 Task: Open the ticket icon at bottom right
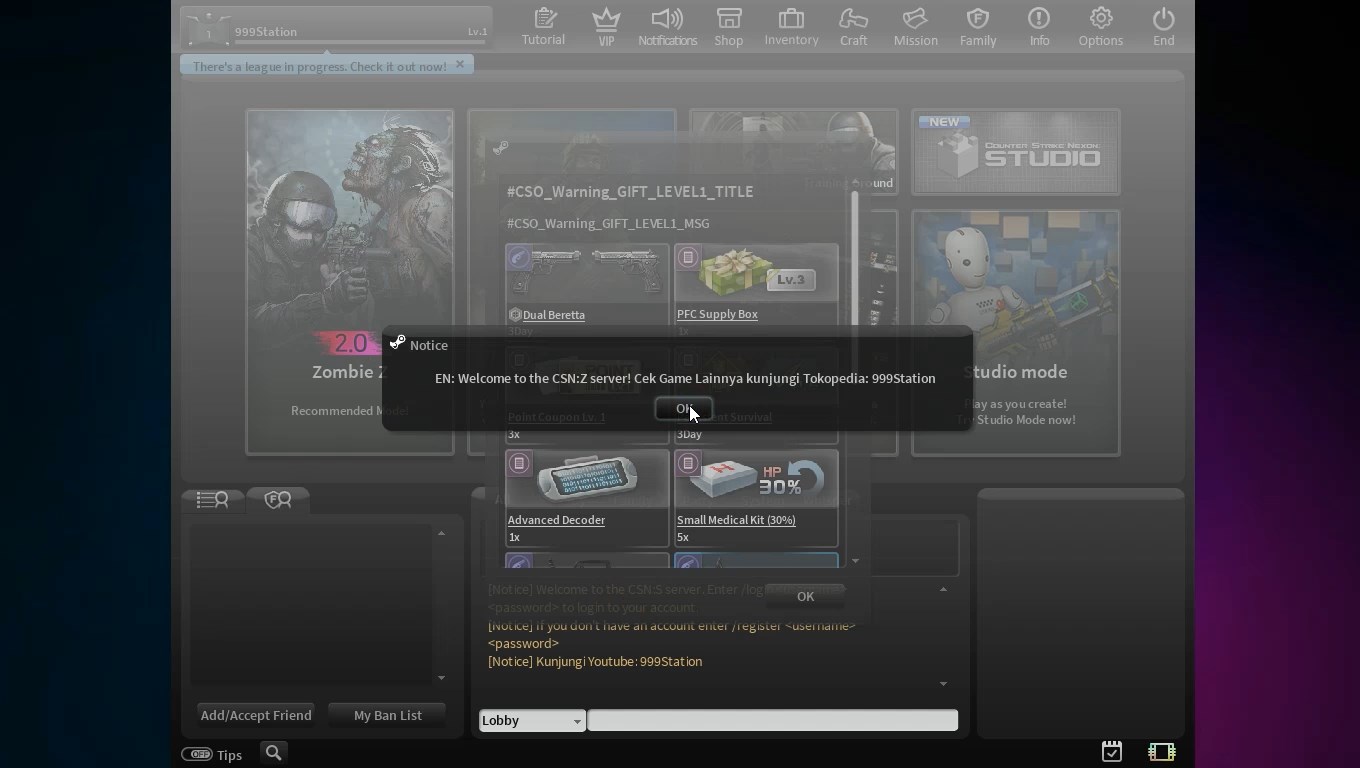click(1161, 751)
